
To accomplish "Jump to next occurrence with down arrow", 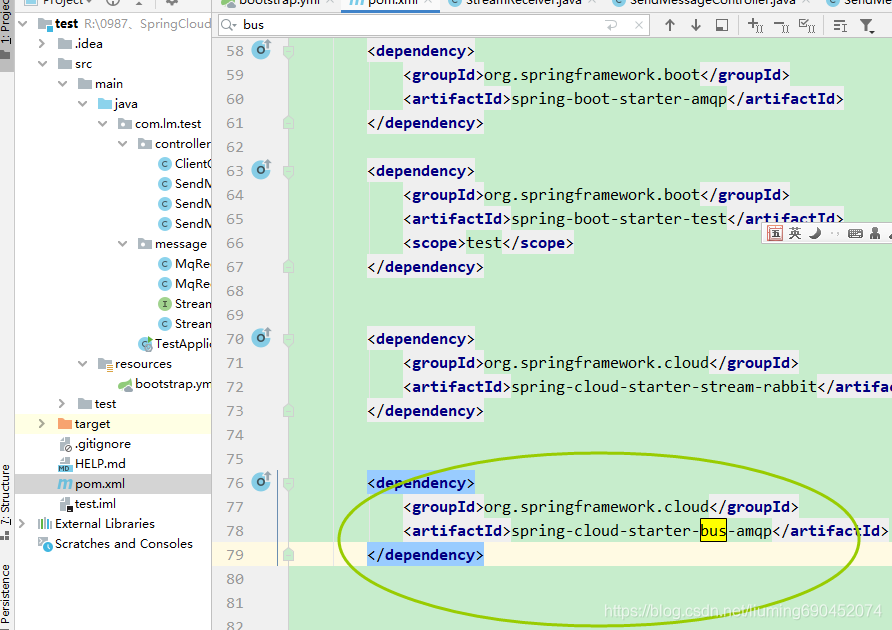I will 696,25.
